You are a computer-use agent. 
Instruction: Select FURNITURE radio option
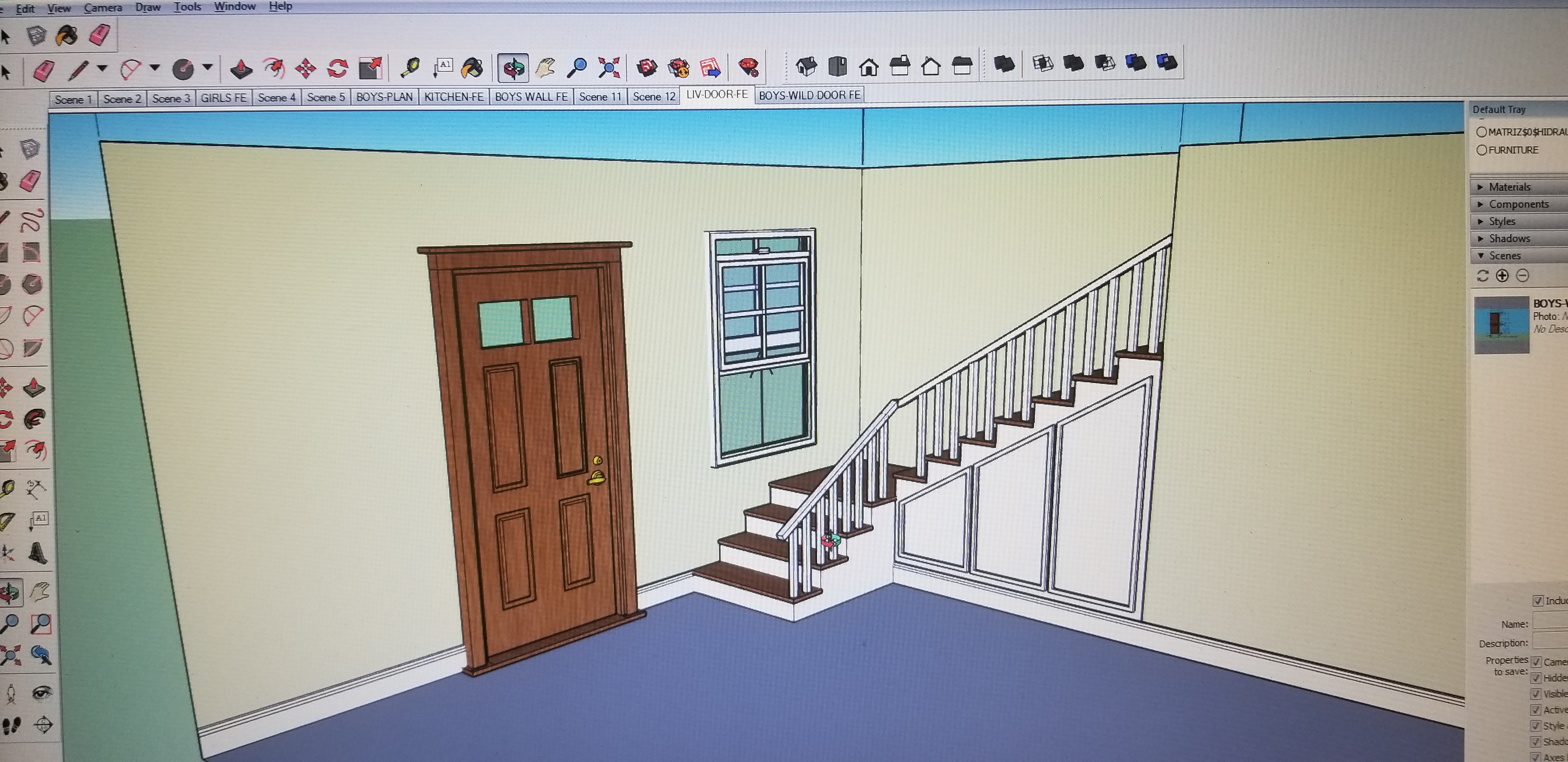tap(1482, 150)
